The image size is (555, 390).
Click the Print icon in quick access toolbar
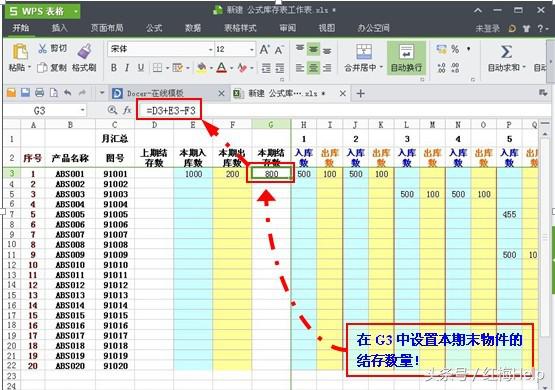coord(40,93)
